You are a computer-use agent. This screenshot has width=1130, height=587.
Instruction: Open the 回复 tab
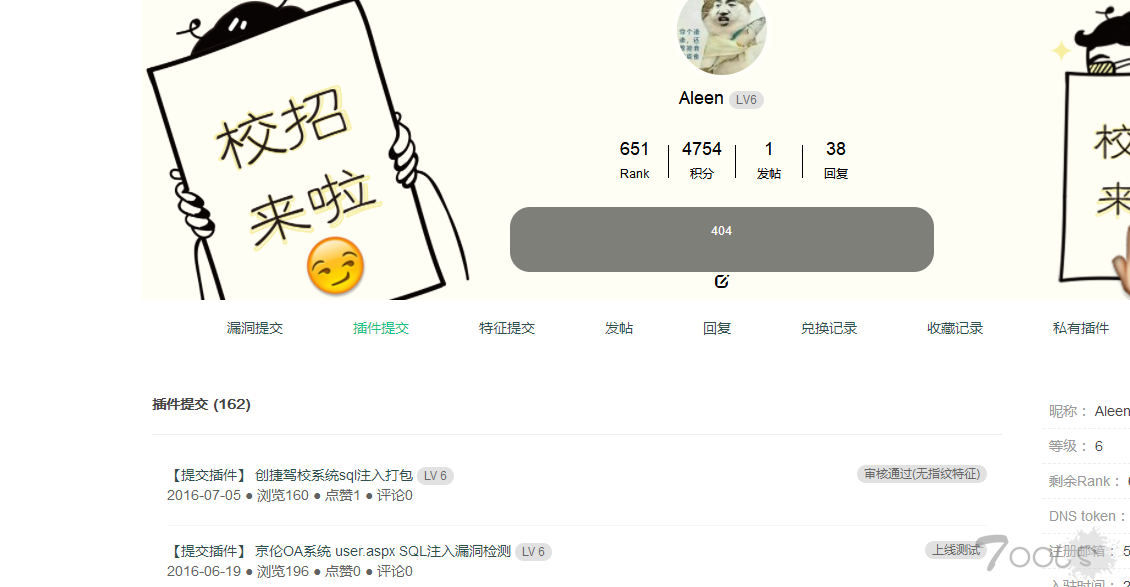pos(717,328)
